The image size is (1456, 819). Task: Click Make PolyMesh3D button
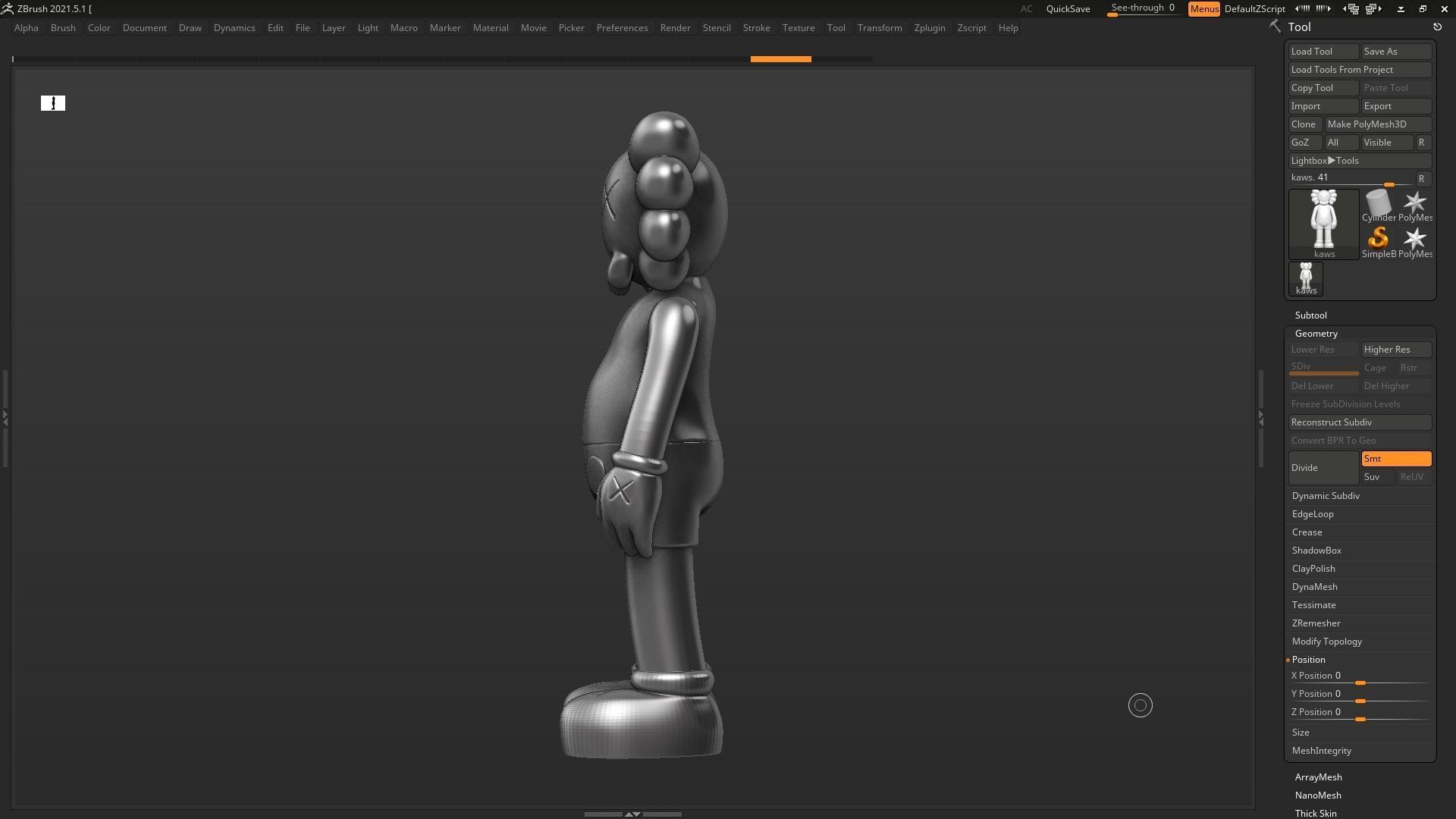click(1378, 124)
